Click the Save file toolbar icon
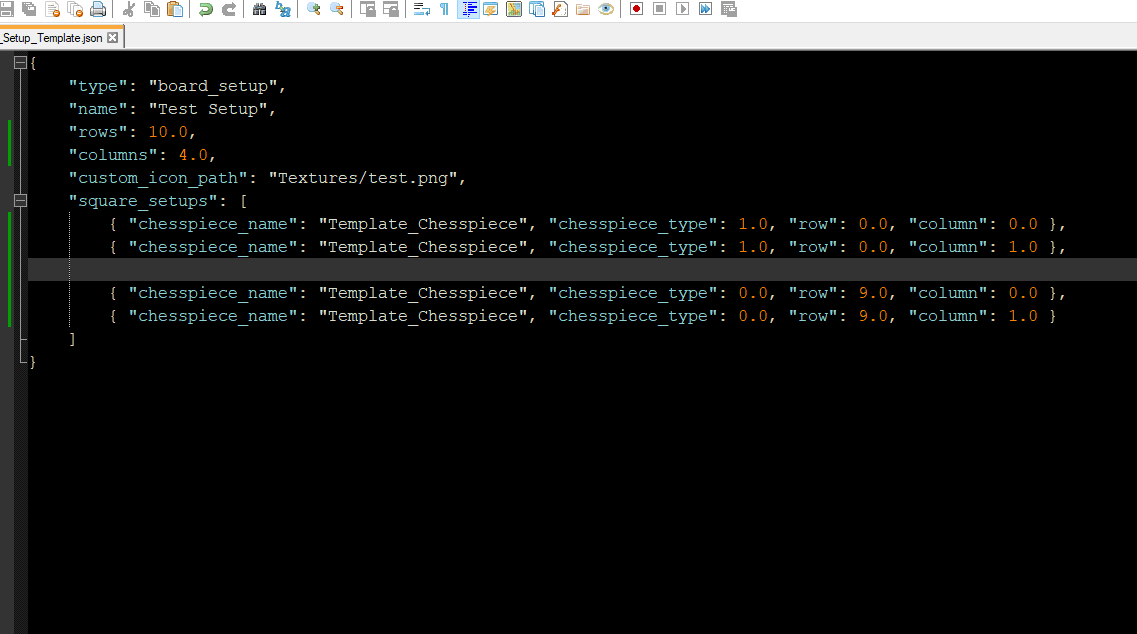 tap(7, 9)
